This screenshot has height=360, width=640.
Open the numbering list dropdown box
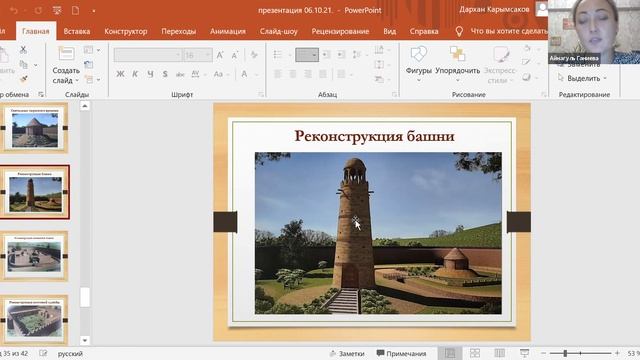click(x=307, y=55)
